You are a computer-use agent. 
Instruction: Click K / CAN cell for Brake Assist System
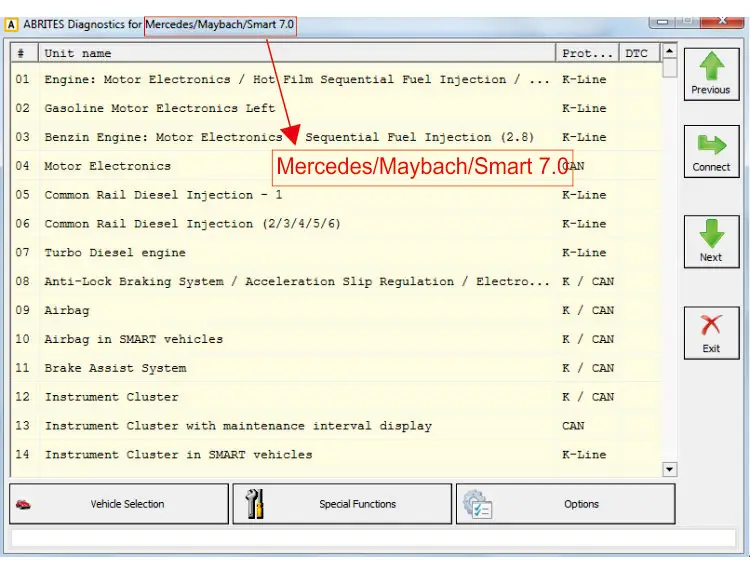[x=588, y=368]
